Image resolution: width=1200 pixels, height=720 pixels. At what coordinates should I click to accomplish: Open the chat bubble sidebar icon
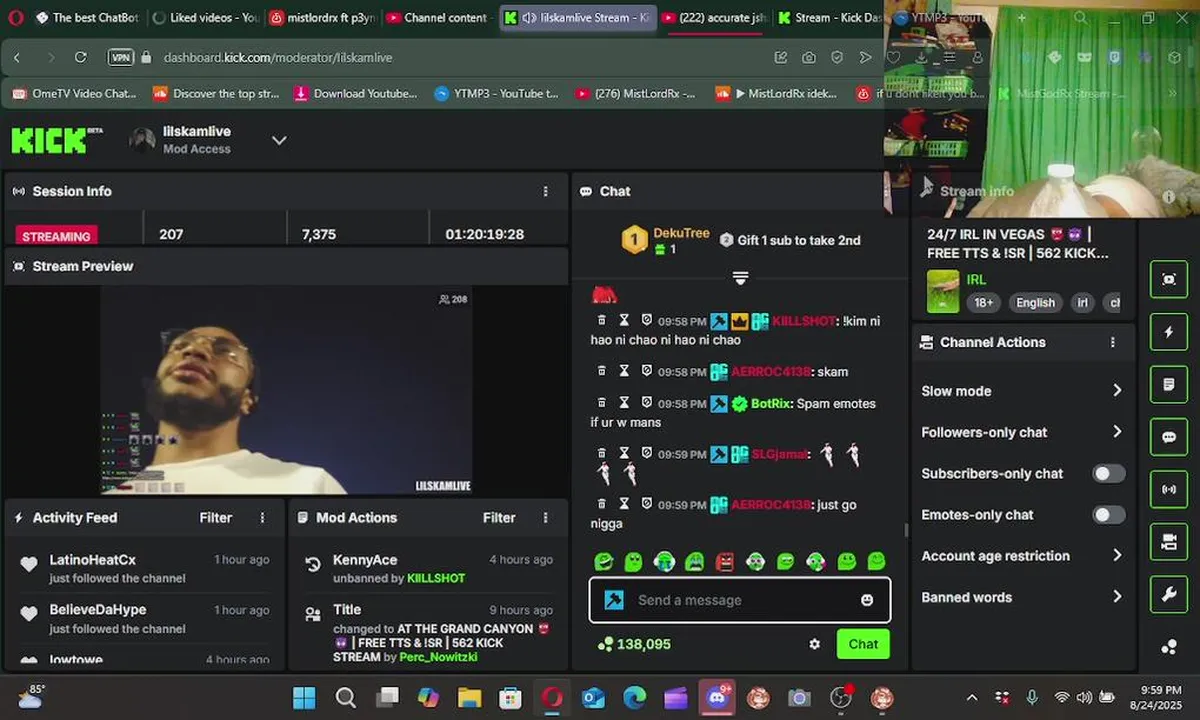tap(1169, 437)
